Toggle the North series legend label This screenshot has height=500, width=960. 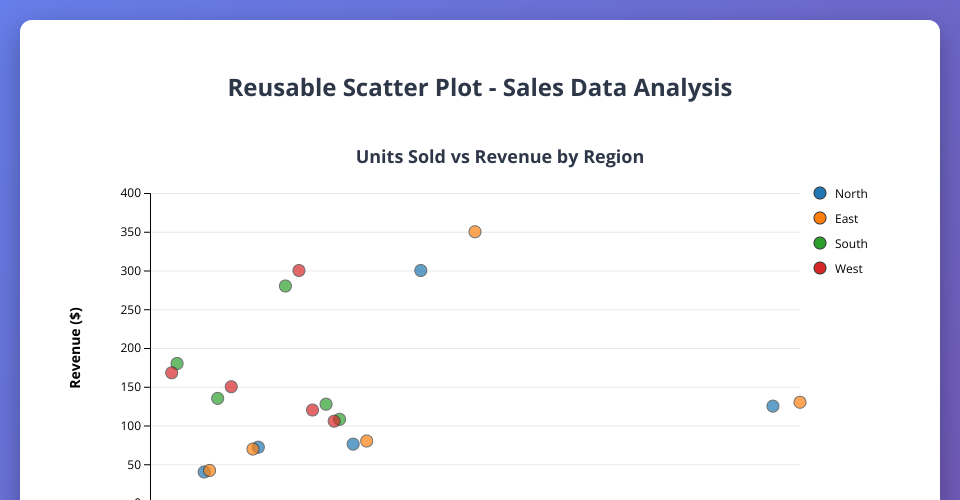pos(851,194)
